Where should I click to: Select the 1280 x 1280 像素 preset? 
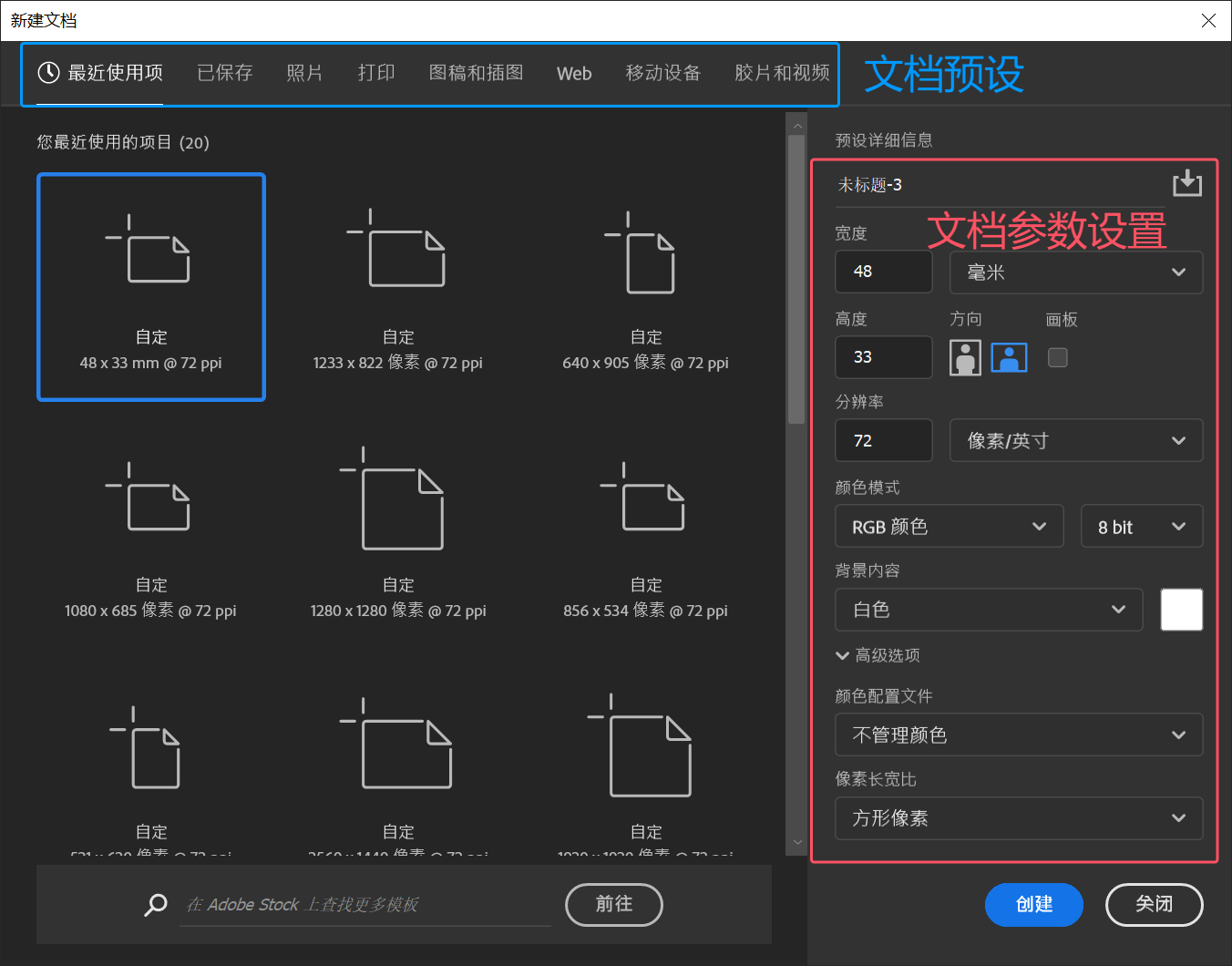(x=398, y=535)
